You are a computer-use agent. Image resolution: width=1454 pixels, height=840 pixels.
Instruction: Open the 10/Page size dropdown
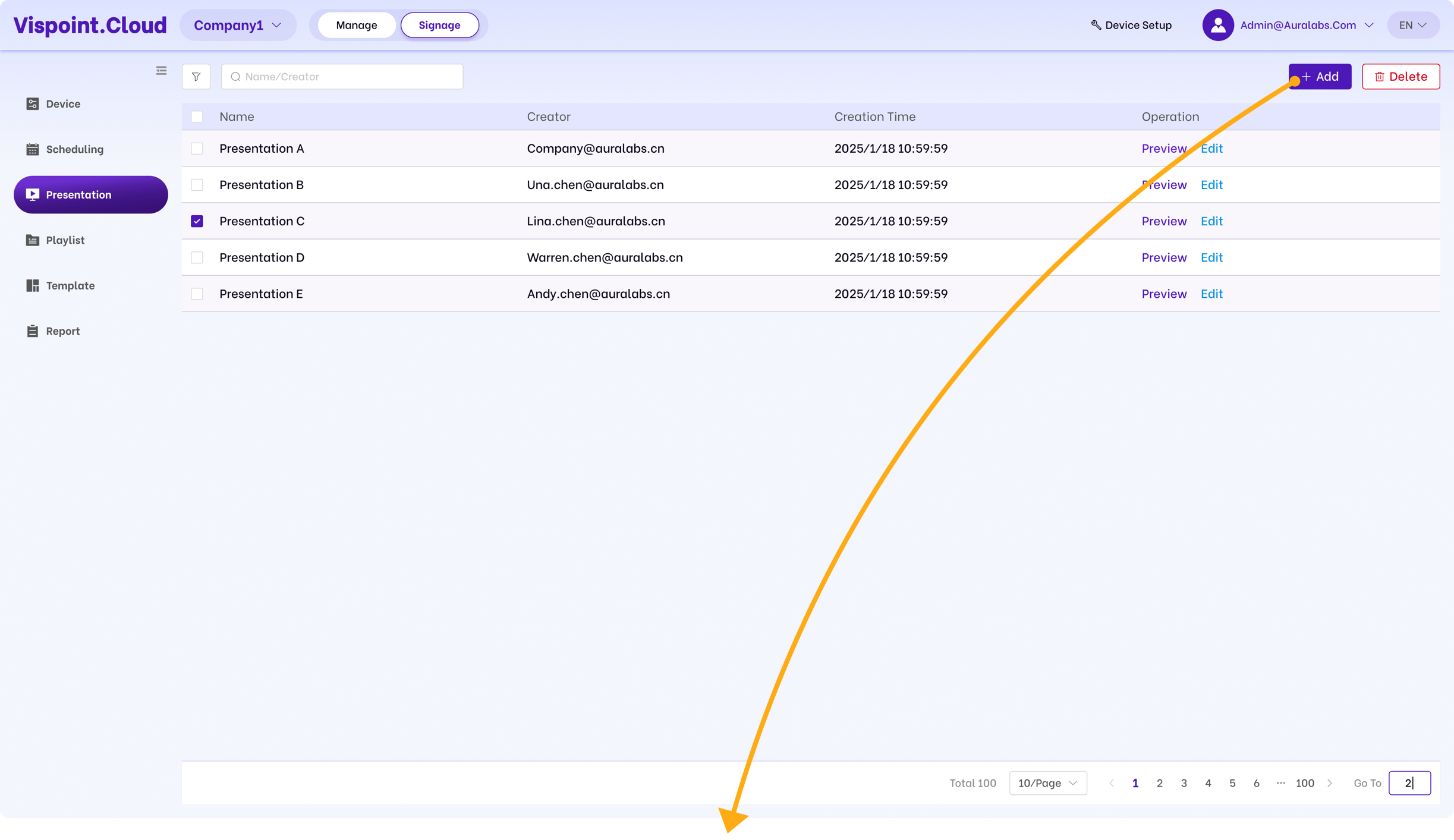point(1047,783)
